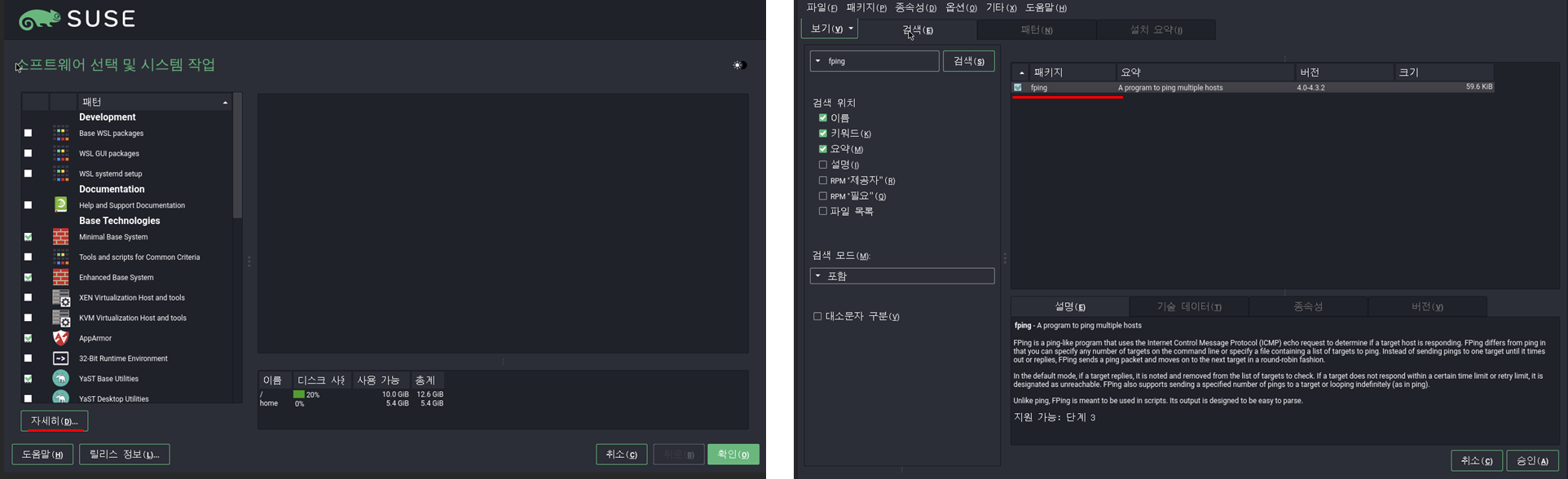Uncheck the Minimal Base System checkbox
Image resolution: width=1568 pixels, height=479 pixels.
(28, 237)
